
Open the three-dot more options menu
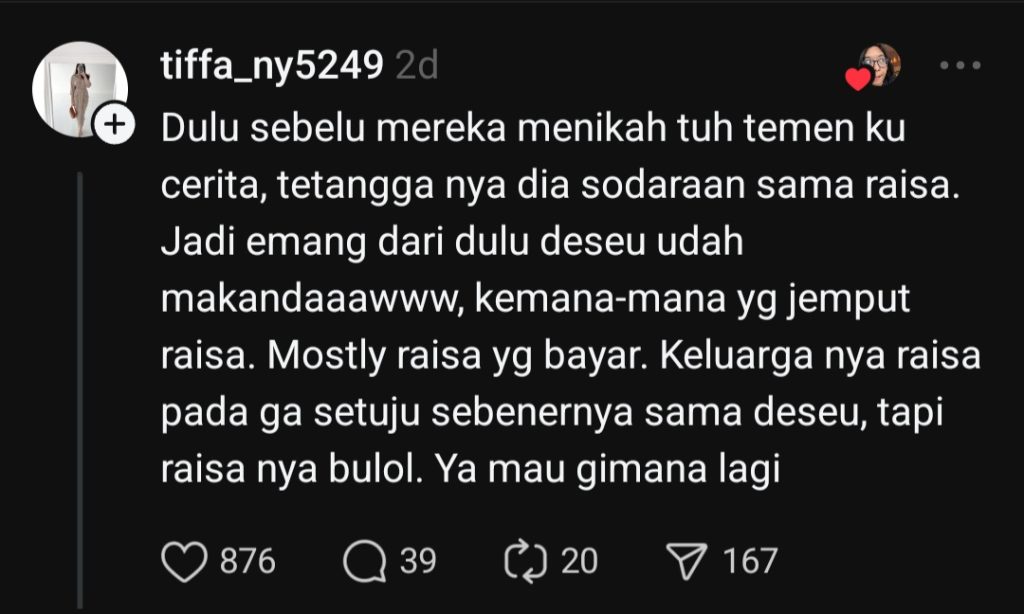[x=960, y=65]
